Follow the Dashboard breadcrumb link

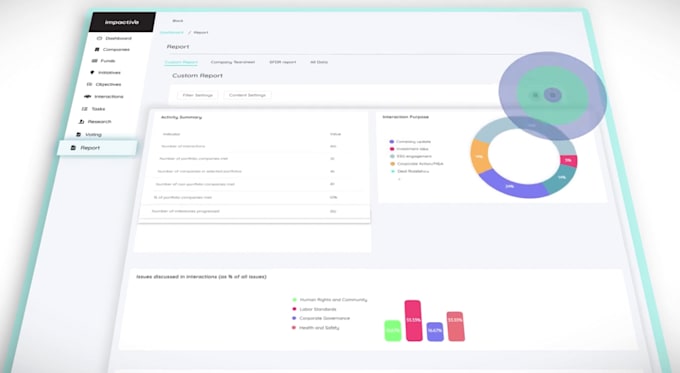tap(172, 32)
